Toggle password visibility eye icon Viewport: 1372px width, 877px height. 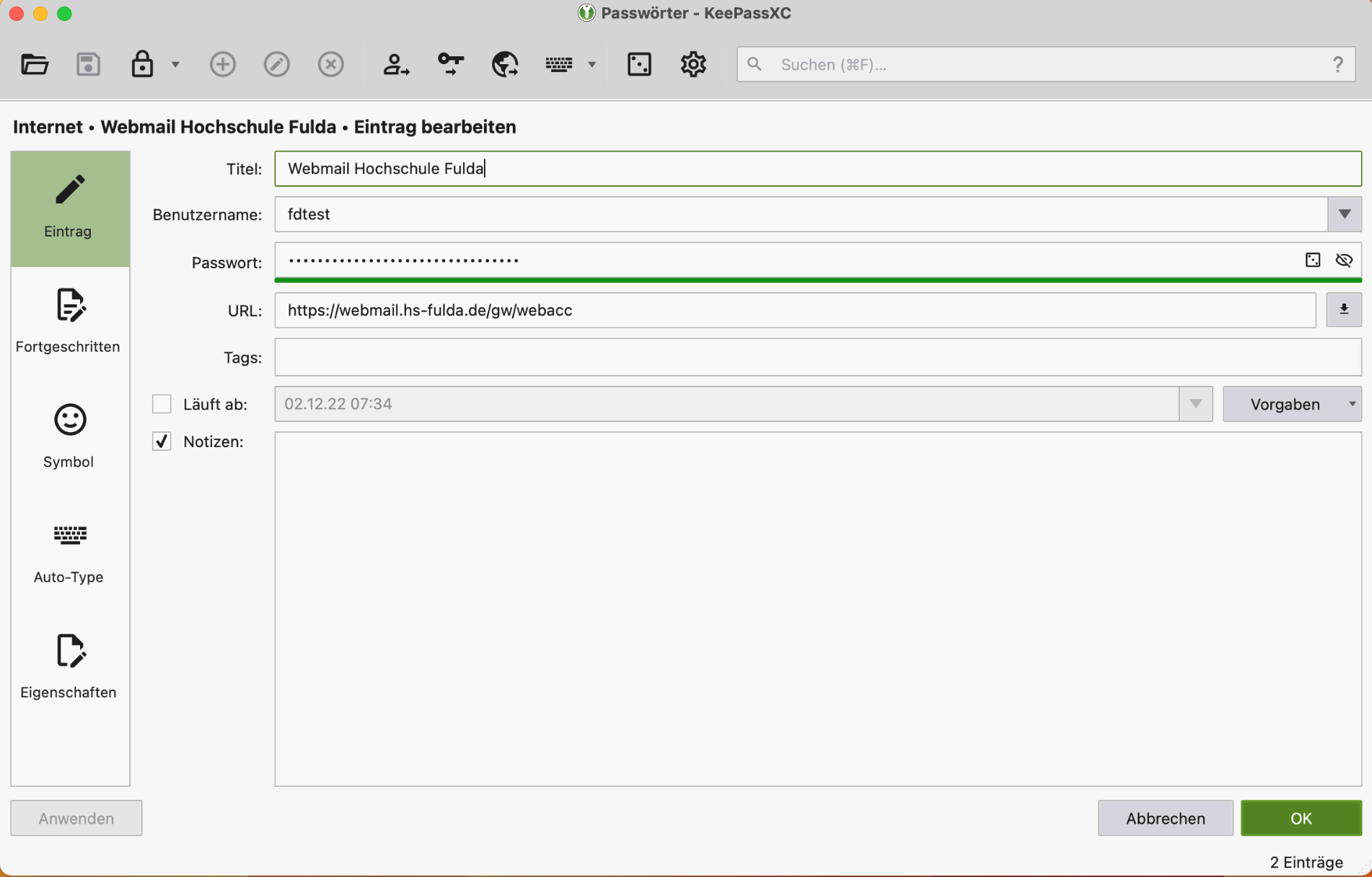click(x=1343, y=260)
